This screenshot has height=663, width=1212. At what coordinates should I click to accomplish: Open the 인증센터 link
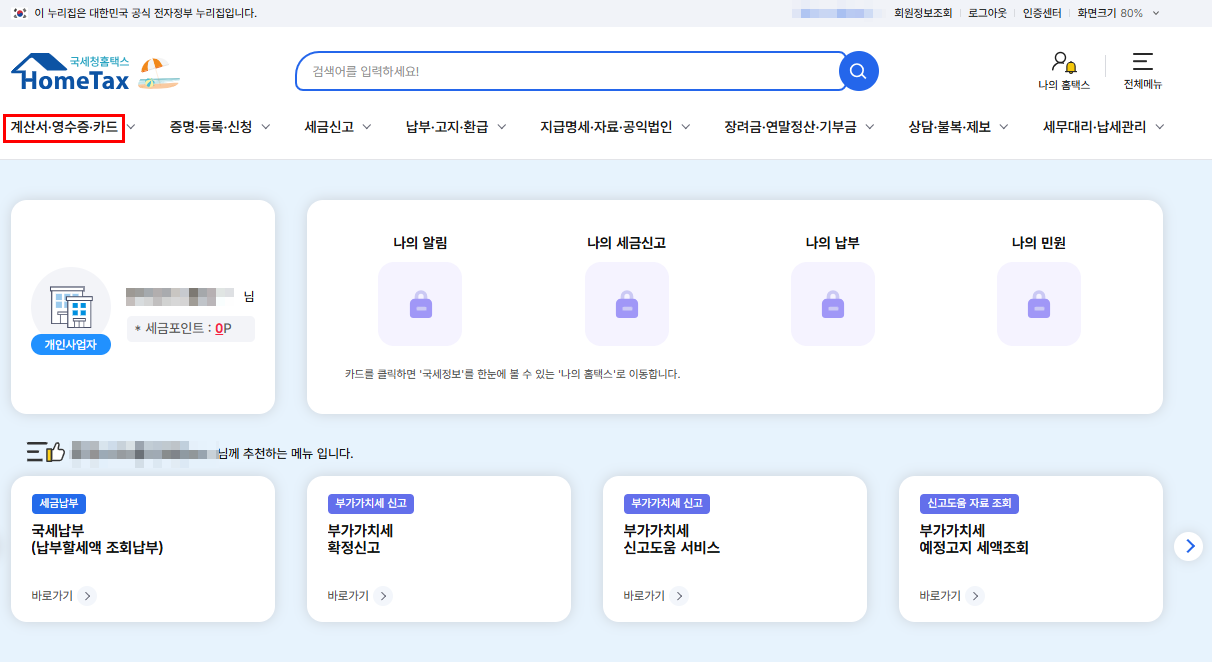1042,13
